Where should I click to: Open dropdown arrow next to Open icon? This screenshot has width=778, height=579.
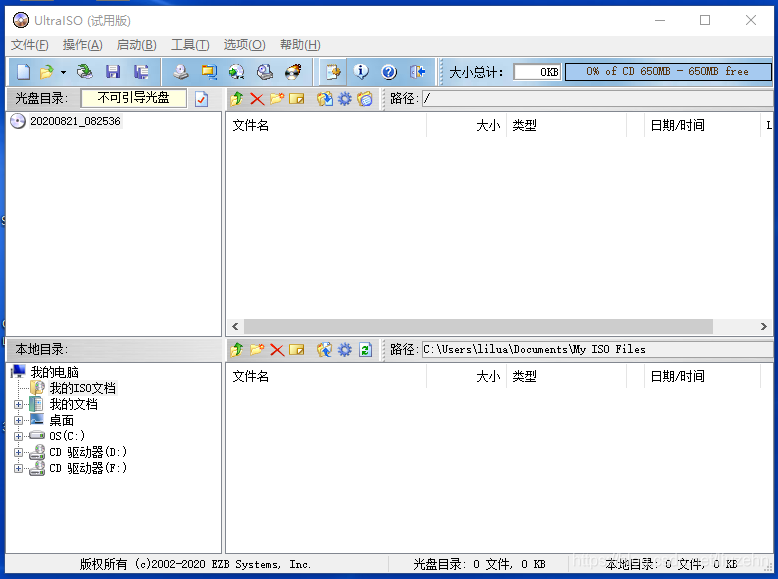coord(63,72)
